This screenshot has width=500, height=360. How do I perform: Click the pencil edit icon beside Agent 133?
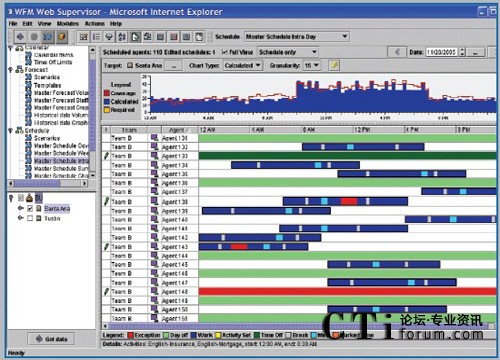click(106, 156)
